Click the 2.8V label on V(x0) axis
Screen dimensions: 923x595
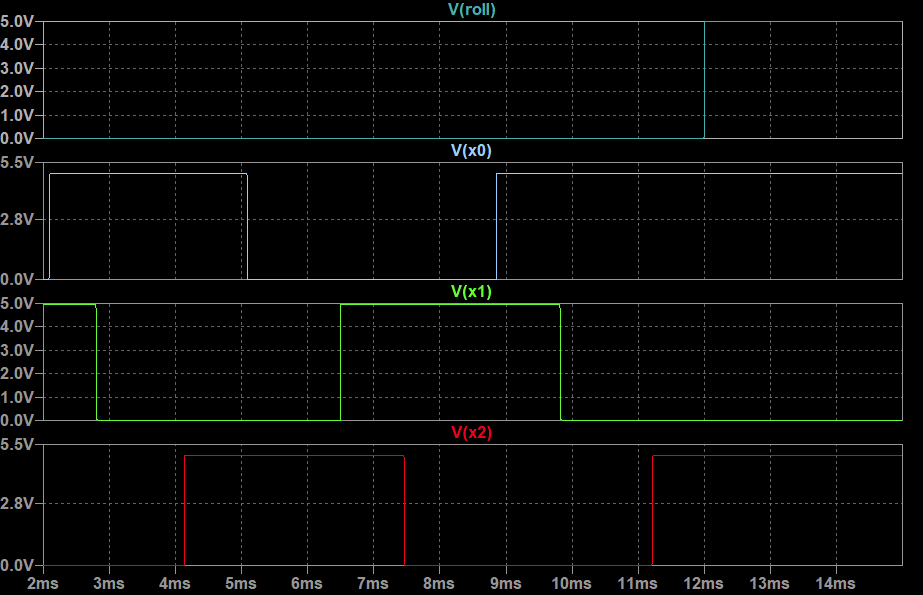coord(17,220)
